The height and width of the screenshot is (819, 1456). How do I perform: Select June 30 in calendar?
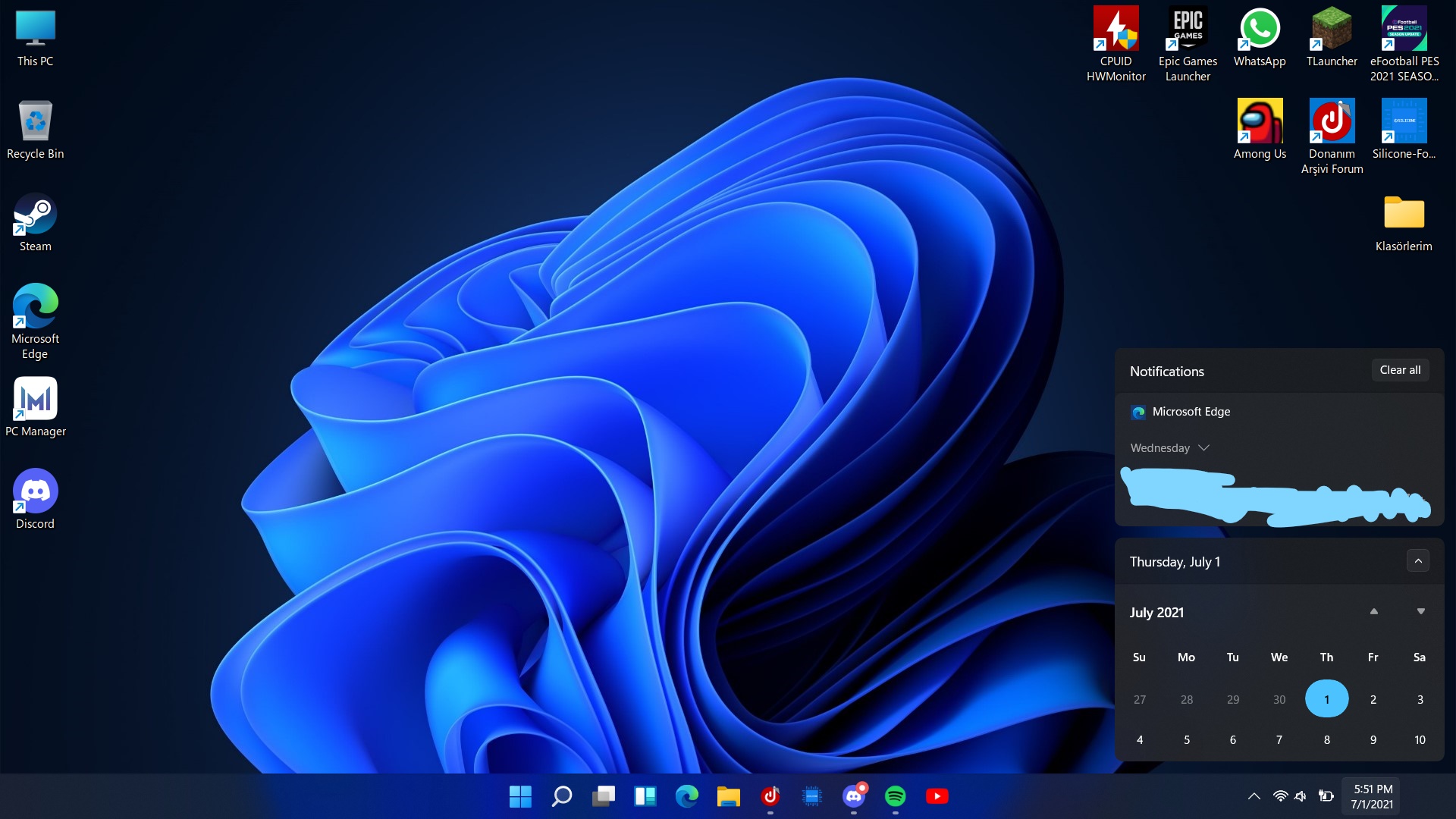pos(1279,699)
